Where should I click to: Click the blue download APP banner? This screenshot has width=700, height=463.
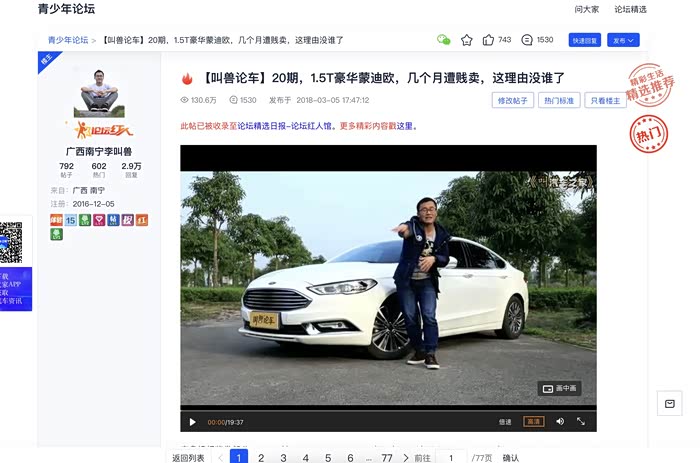point(16,289)
